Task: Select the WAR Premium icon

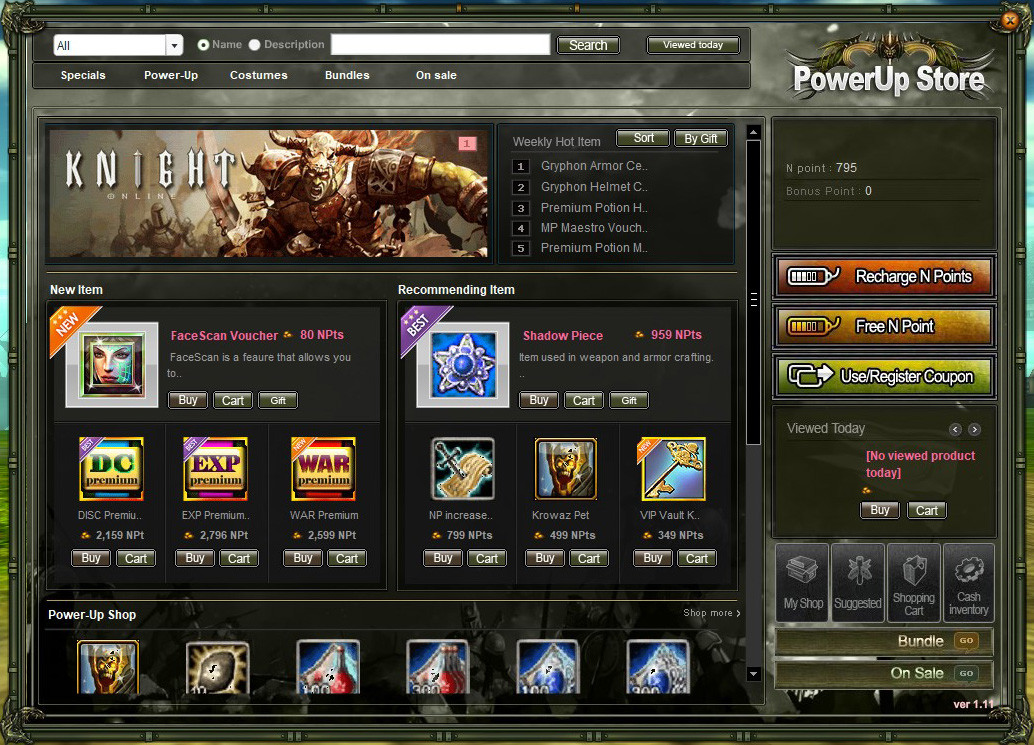Action: pos(323,469)
